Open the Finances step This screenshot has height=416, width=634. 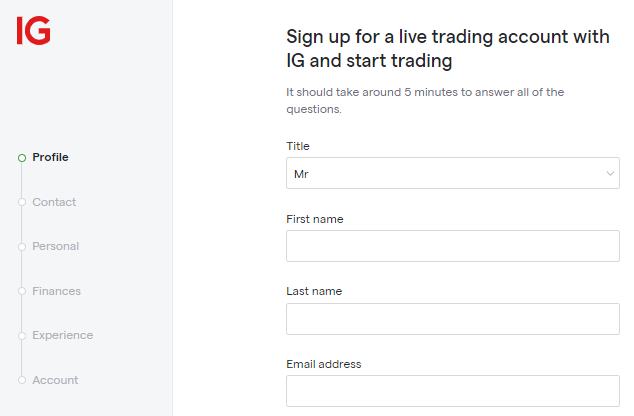click(x=56, y=291)
